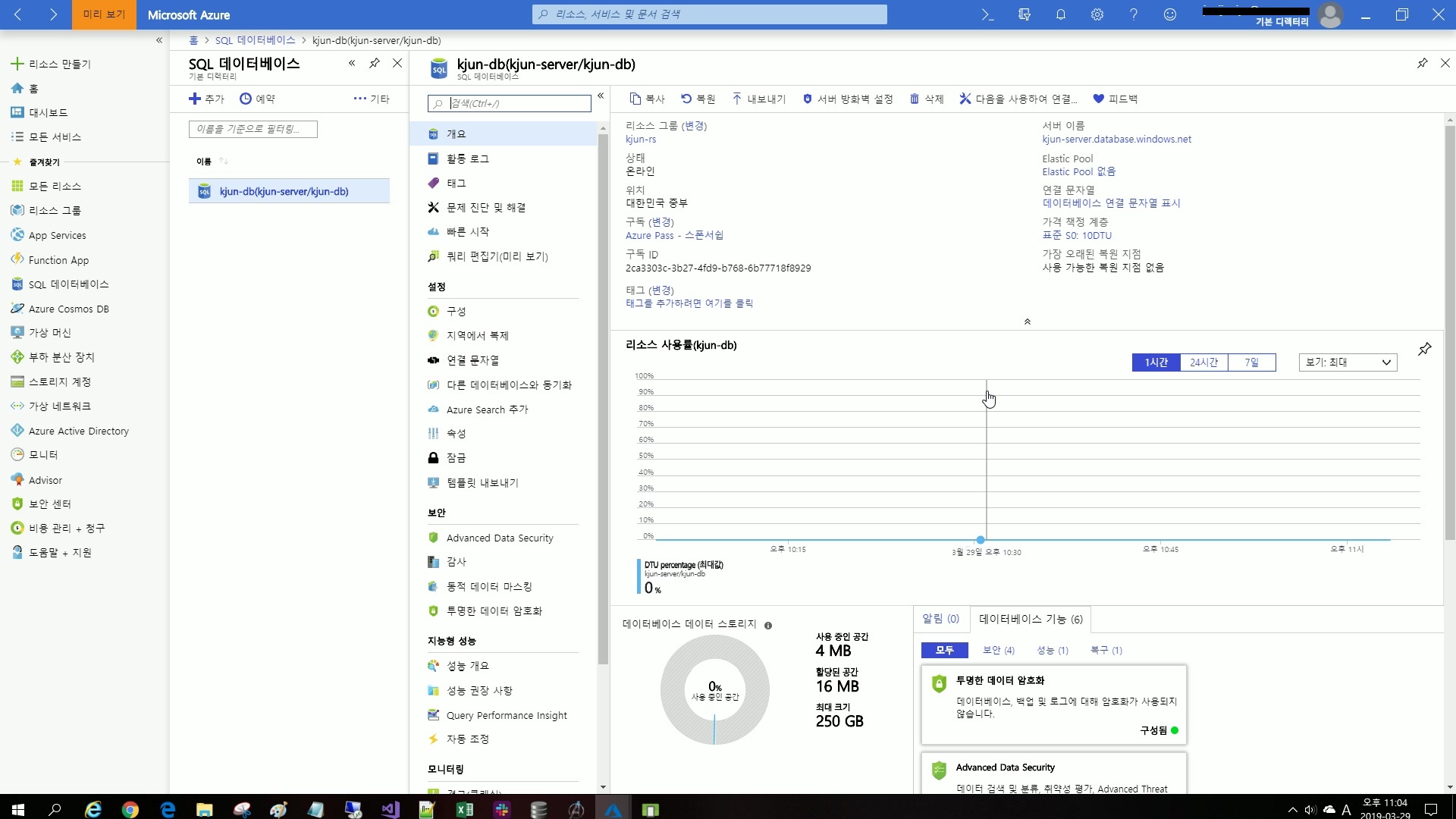Switch chart range to 24시간
1456x819 pixels.
pos(1203,362)
